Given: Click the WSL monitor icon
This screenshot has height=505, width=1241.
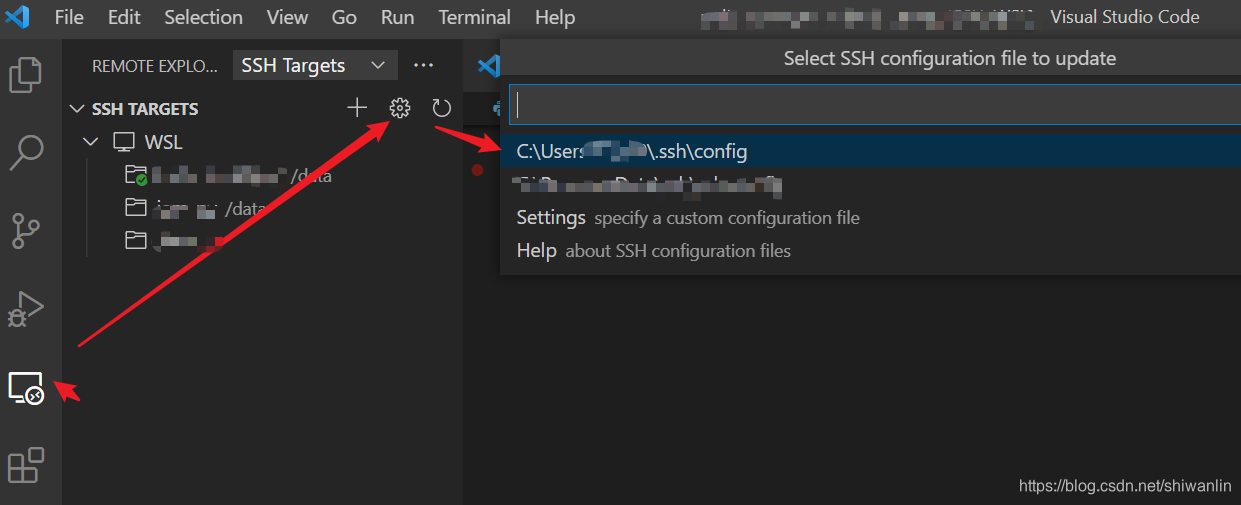Looking at the screenshot, I should pos(123,142).
